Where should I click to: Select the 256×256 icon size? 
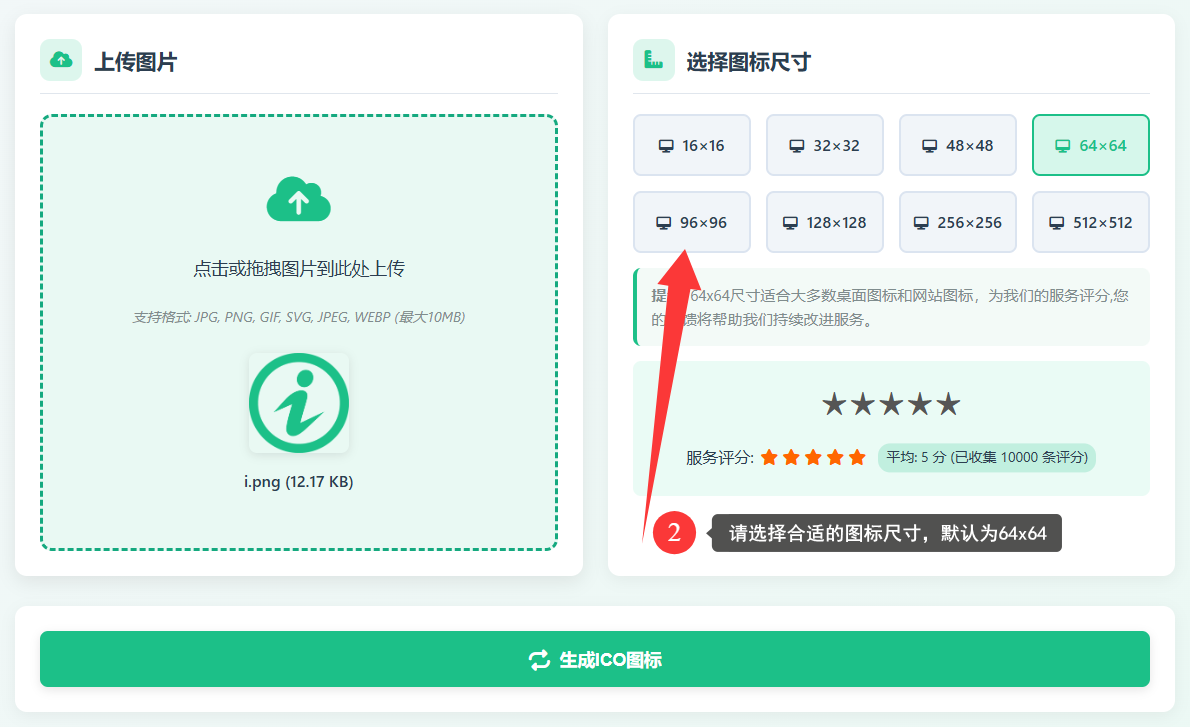[x=957, y=222]
